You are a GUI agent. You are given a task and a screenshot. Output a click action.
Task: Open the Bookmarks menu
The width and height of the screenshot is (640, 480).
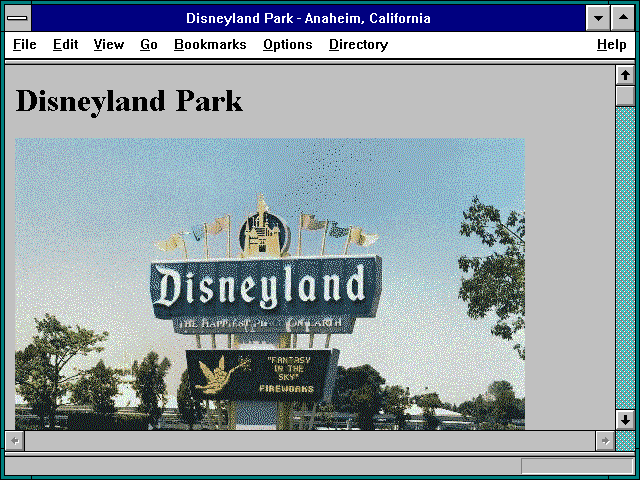coord(210,44)
